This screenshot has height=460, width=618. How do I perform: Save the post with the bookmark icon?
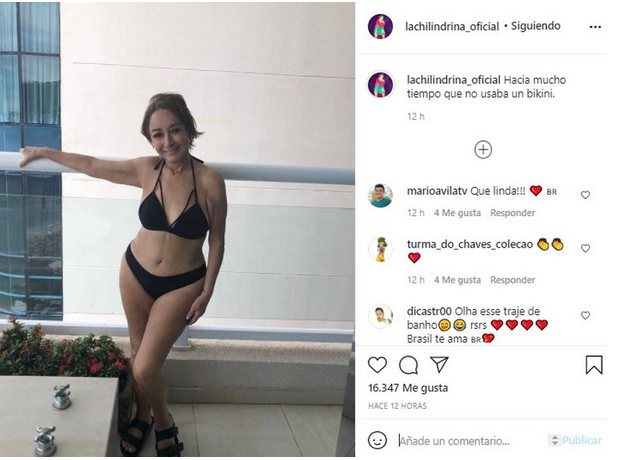[x=594, y=365]
